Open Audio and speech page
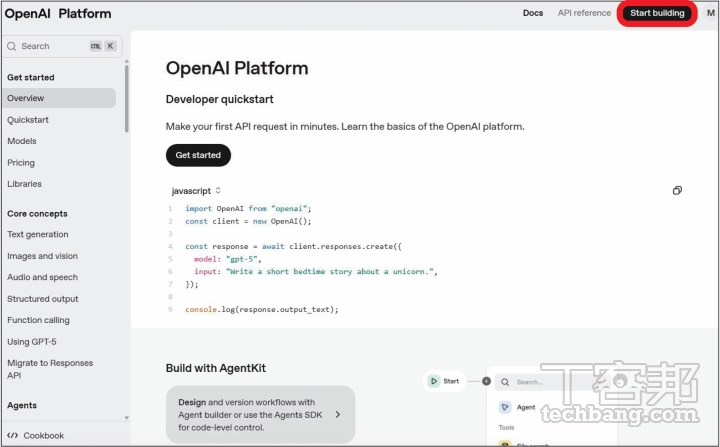This screenshot has width=720, height=447. point(42,277)
